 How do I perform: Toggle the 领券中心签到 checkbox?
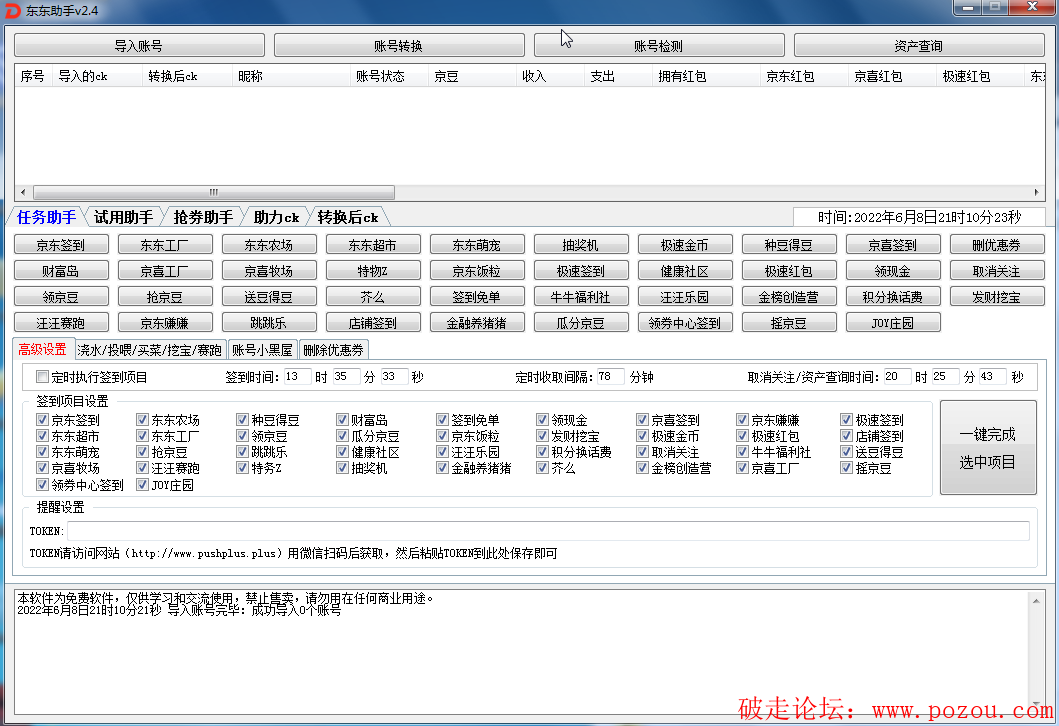(x=43, y=484)
